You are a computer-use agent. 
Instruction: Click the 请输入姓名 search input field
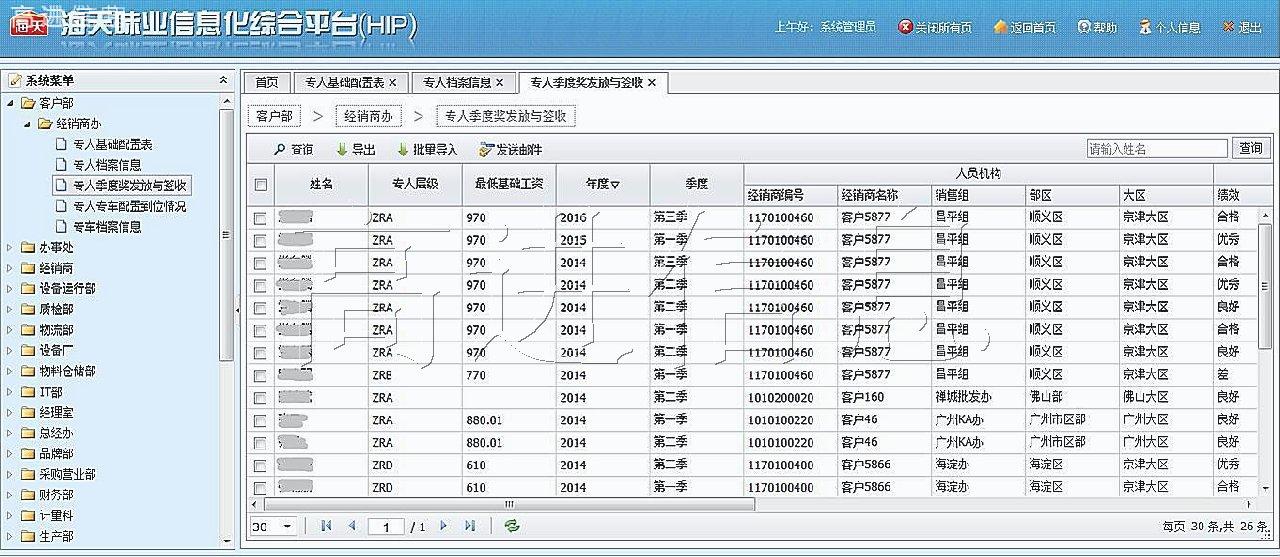click(x=1156, y=149)
